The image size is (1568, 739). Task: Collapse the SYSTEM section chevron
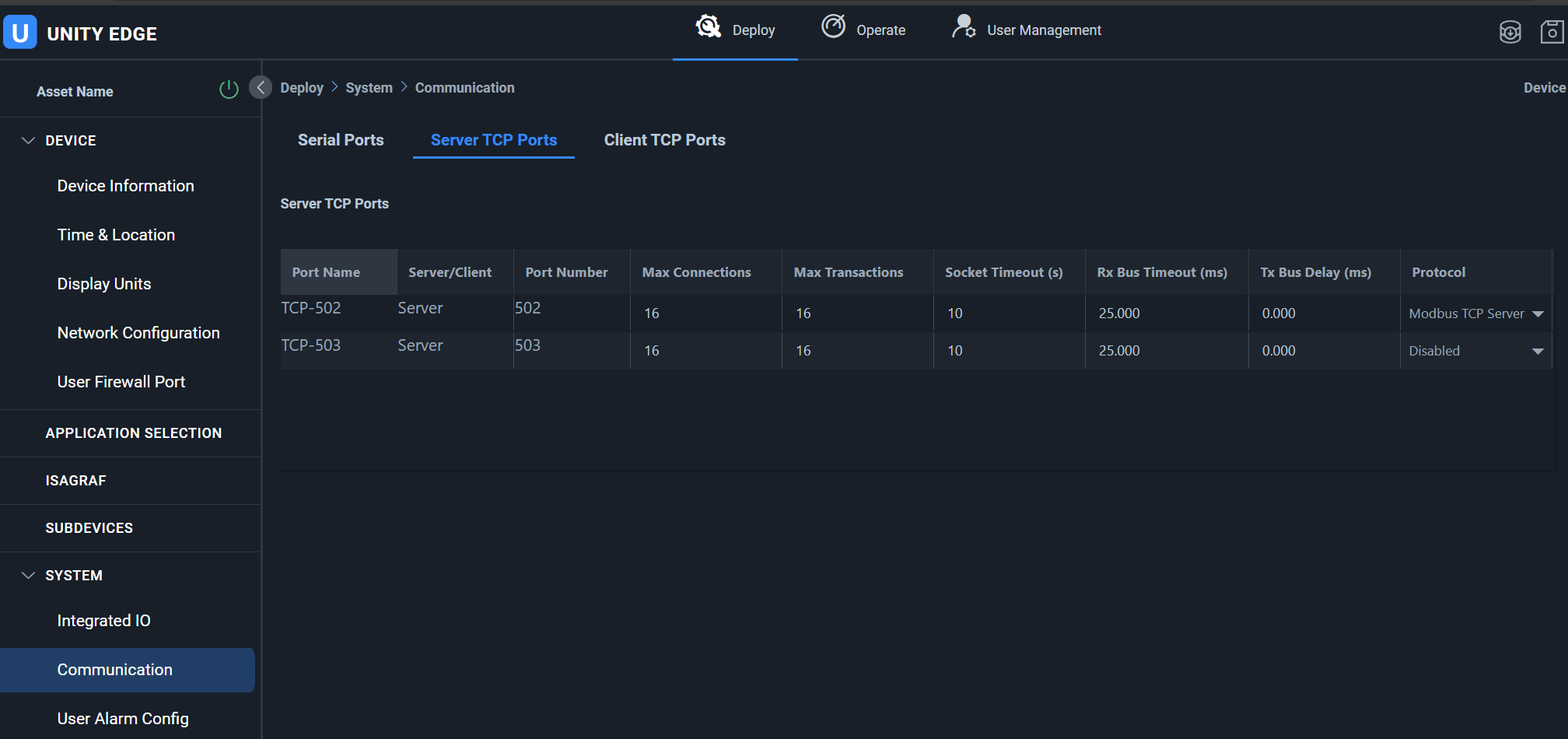coord(29,576)
